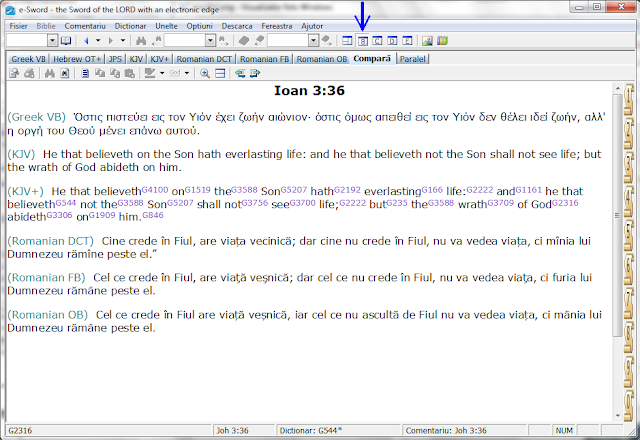Open the forward history dropdown arrow

click(x=122, y=40)
